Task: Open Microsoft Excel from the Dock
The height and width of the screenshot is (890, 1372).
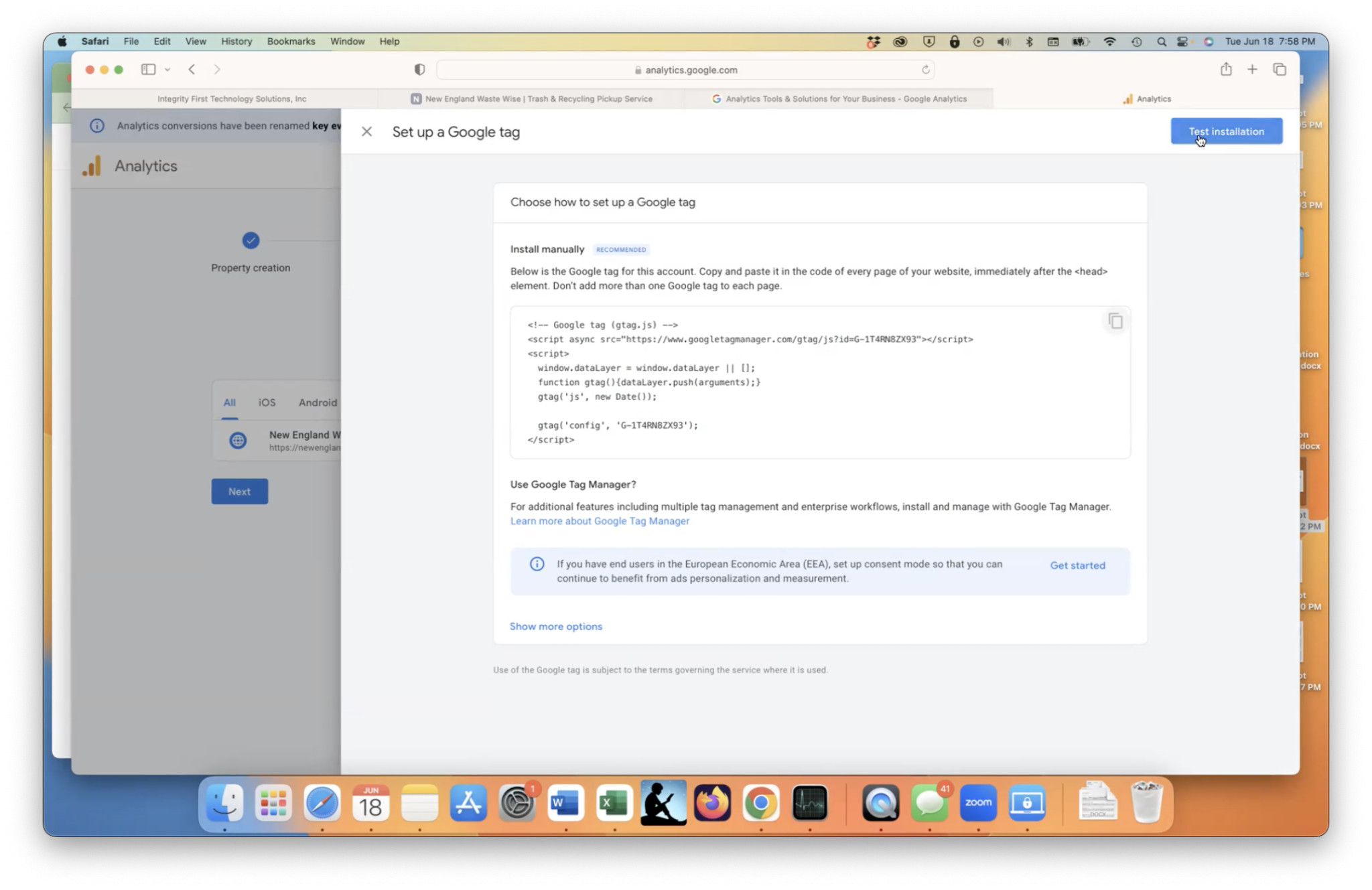Action: coord(614,802)
